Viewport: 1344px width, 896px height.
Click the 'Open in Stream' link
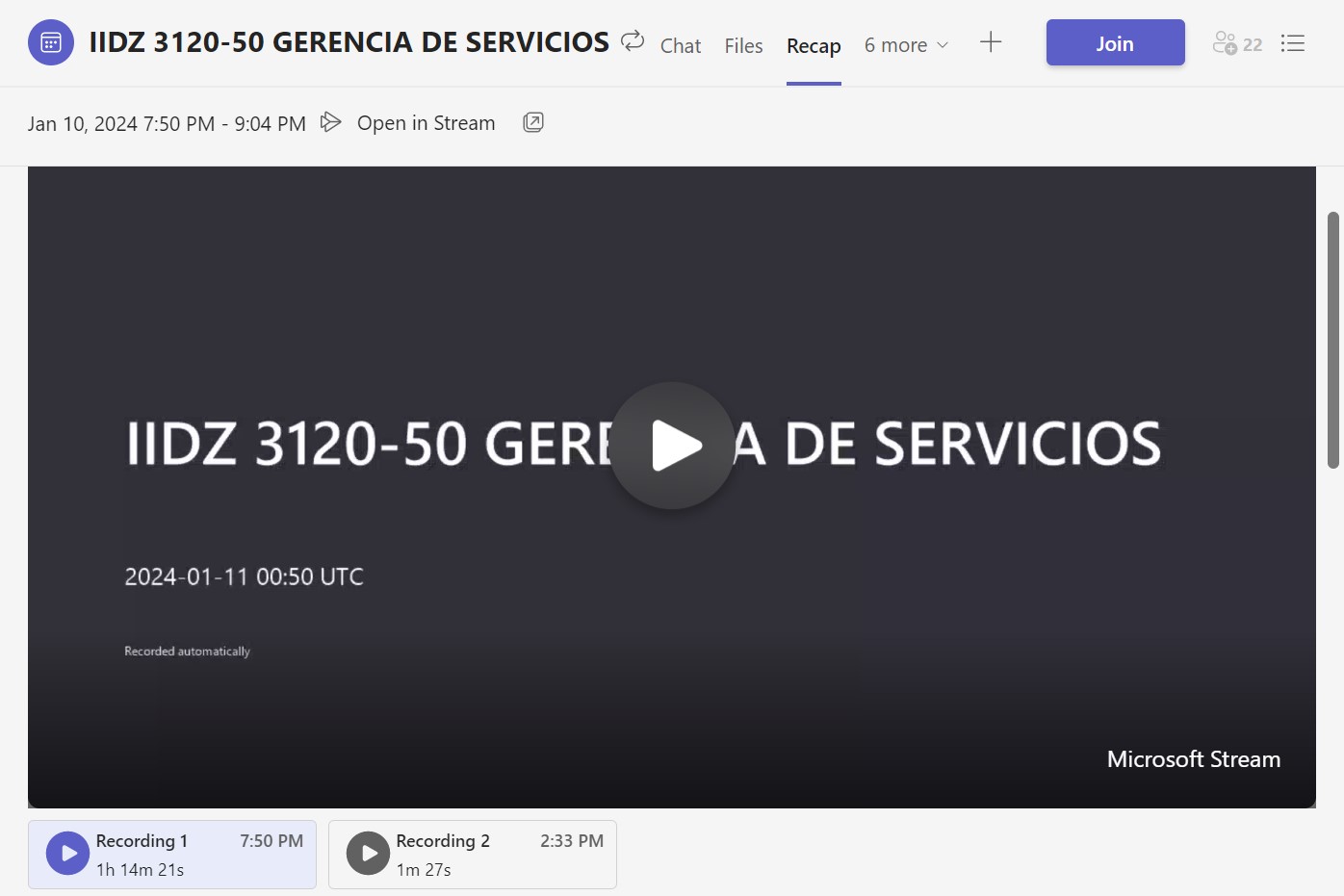pos(426,123)
